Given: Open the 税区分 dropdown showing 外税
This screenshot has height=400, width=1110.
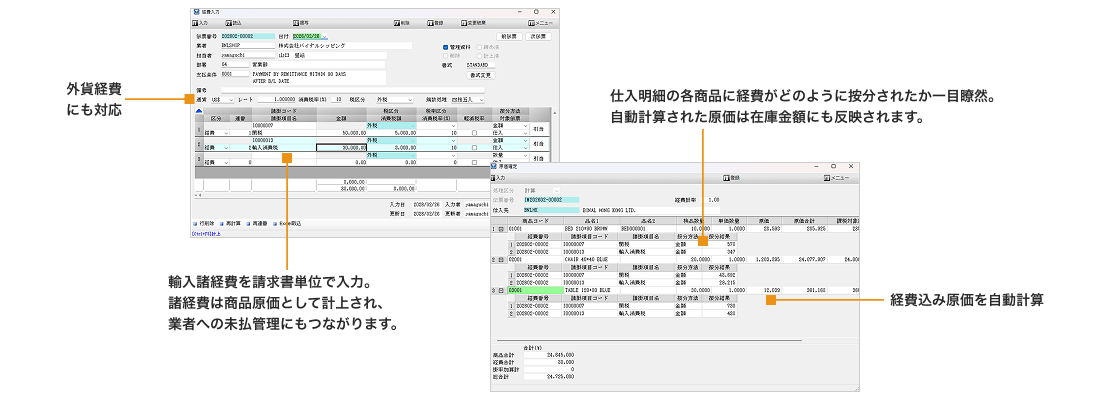Looking at the screenshot, I should point(413,100).
